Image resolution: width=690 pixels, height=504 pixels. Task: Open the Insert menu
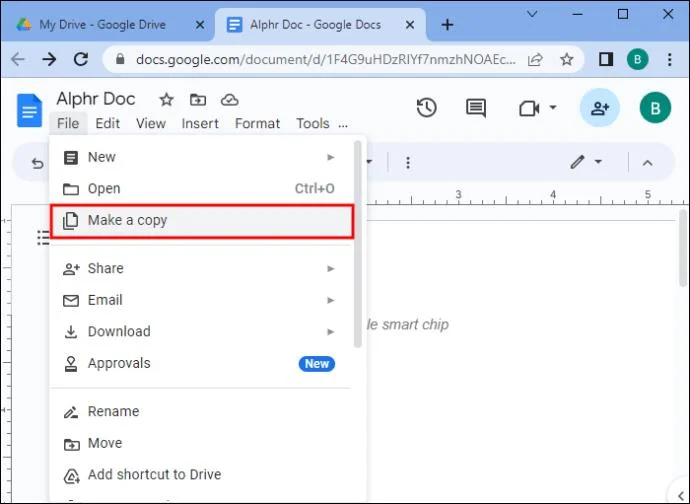click(200, 123)
